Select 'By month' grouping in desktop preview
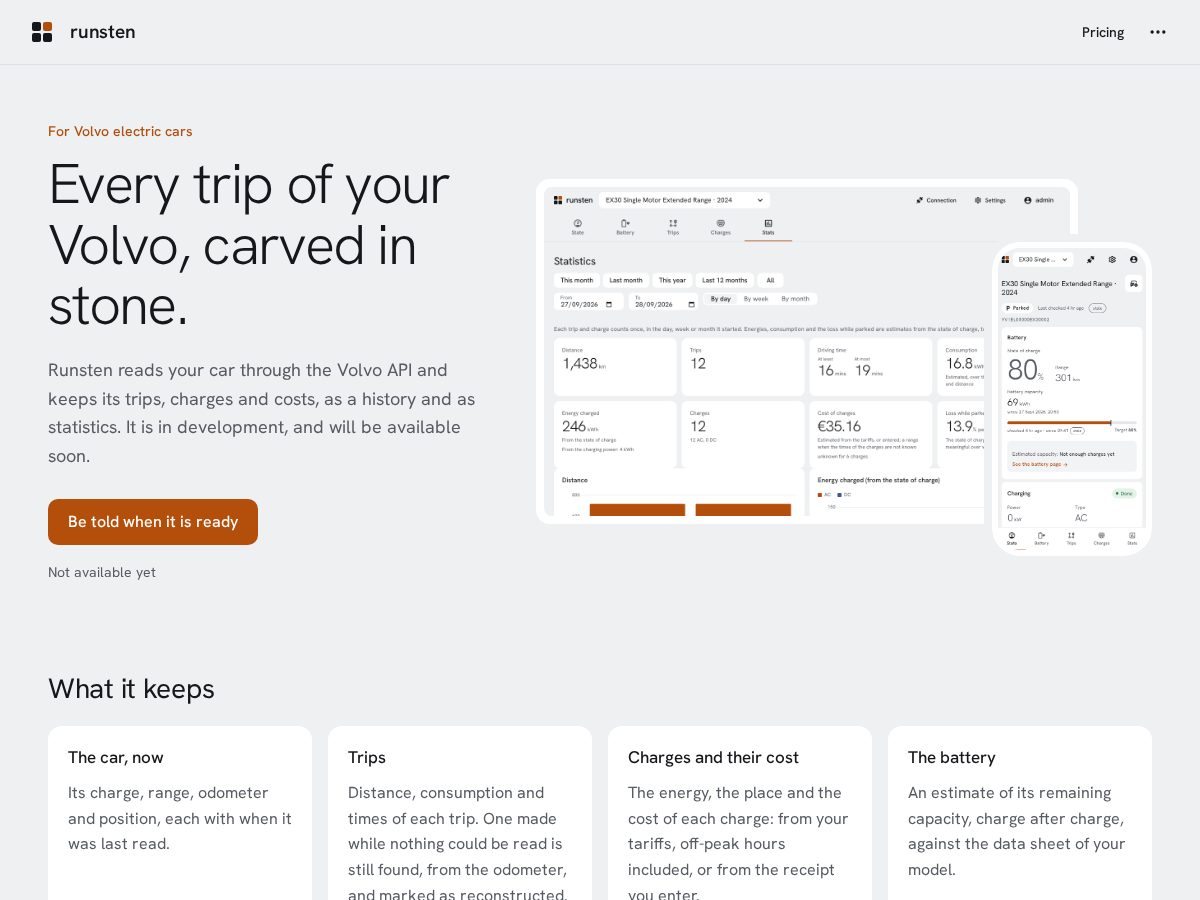This screenshot has height=900, width=1200. click(795, 299)
